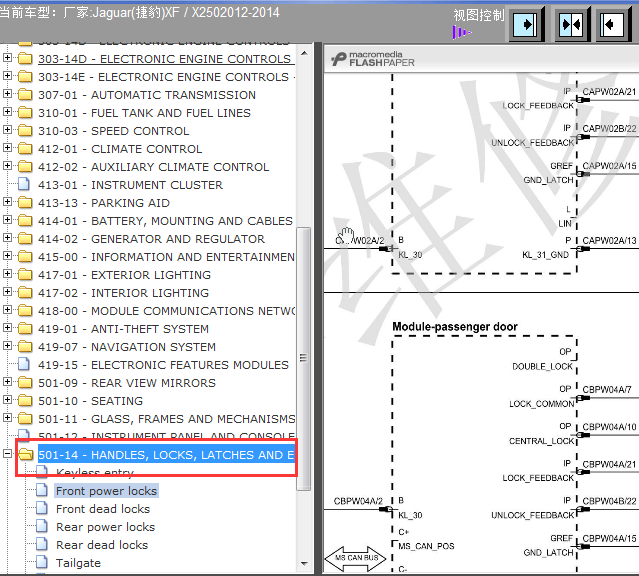This screenshot has width=639, height=576.
Task: Click the MS_CAN_POS pin label
Action: 426,546
